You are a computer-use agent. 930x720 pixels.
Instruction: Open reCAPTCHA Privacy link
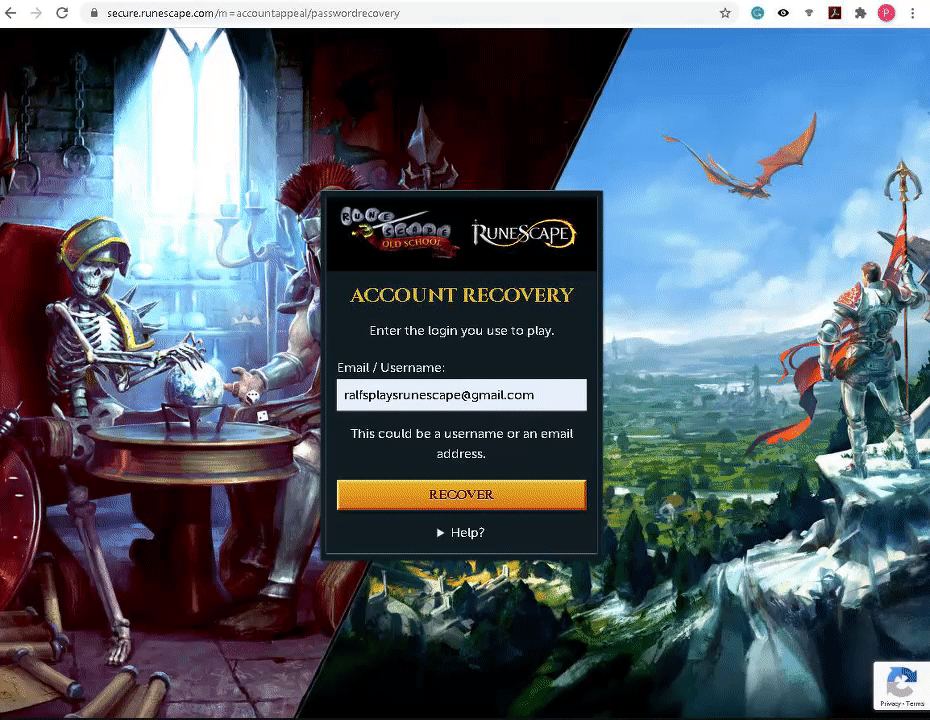pos(890,703)
